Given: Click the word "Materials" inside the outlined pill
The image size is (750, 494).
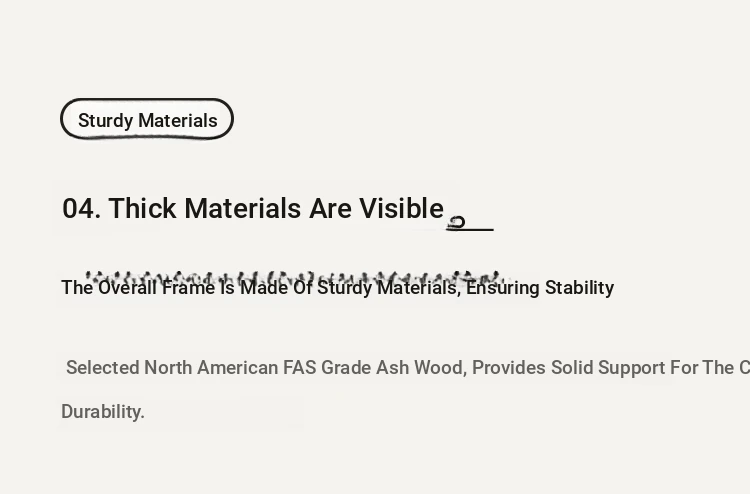Looking at the screenshot, I should click(178, 121).
